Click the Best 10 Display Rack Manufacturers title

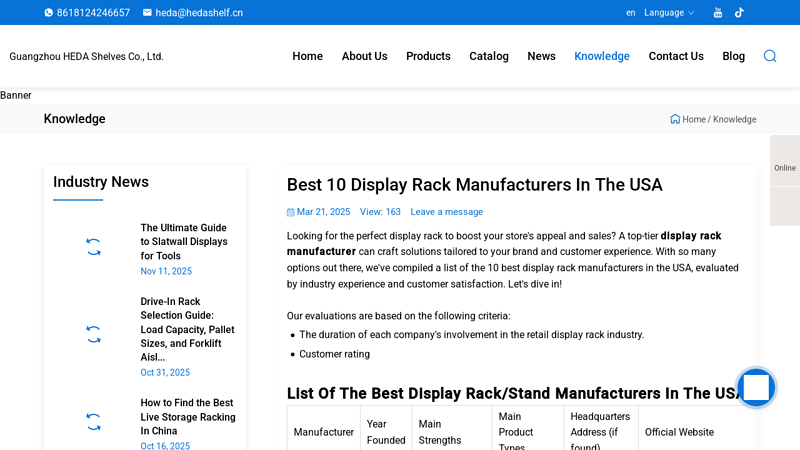click(474, 185)
